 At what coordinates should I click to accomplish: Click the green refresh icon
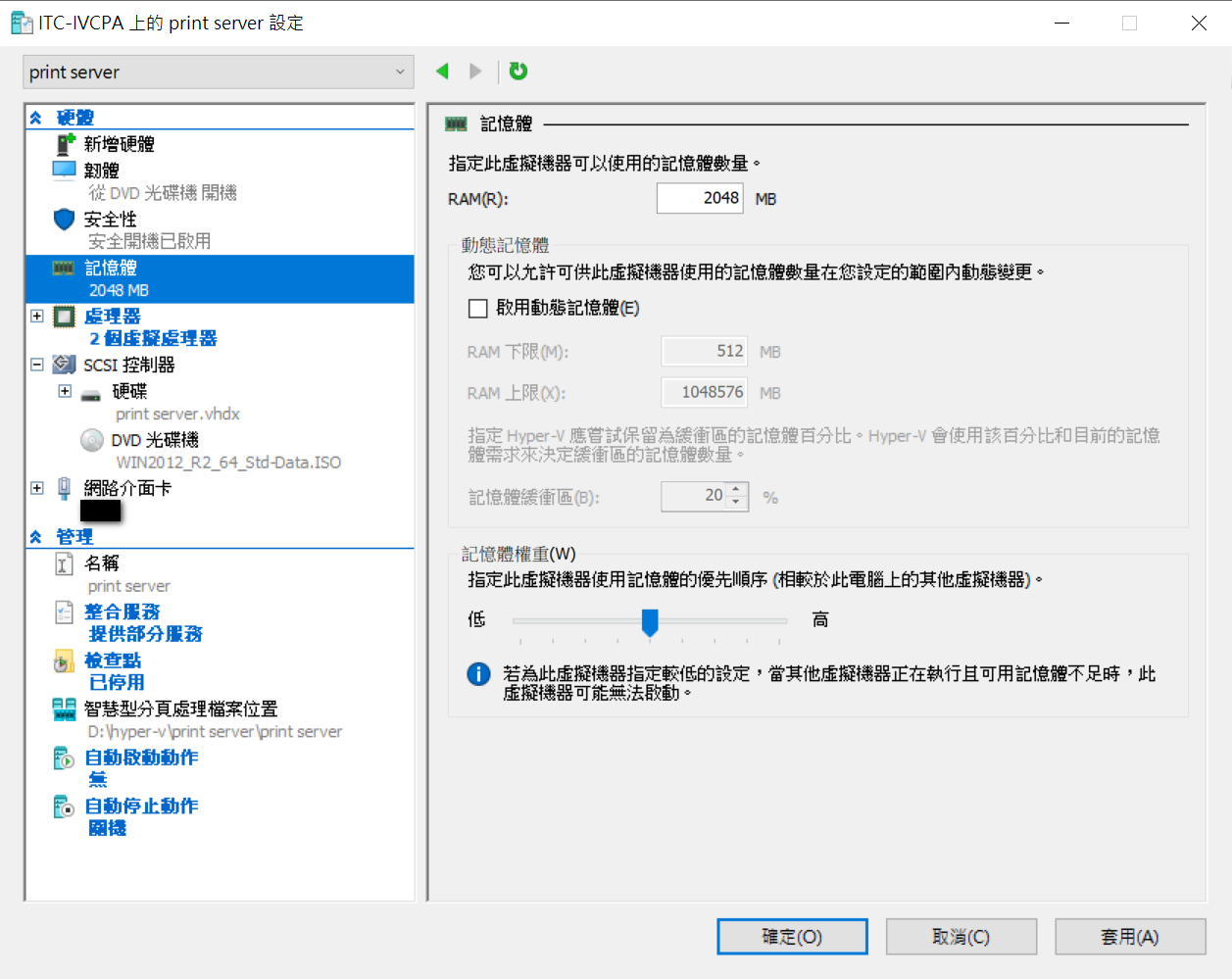click(x=518, y=71)
